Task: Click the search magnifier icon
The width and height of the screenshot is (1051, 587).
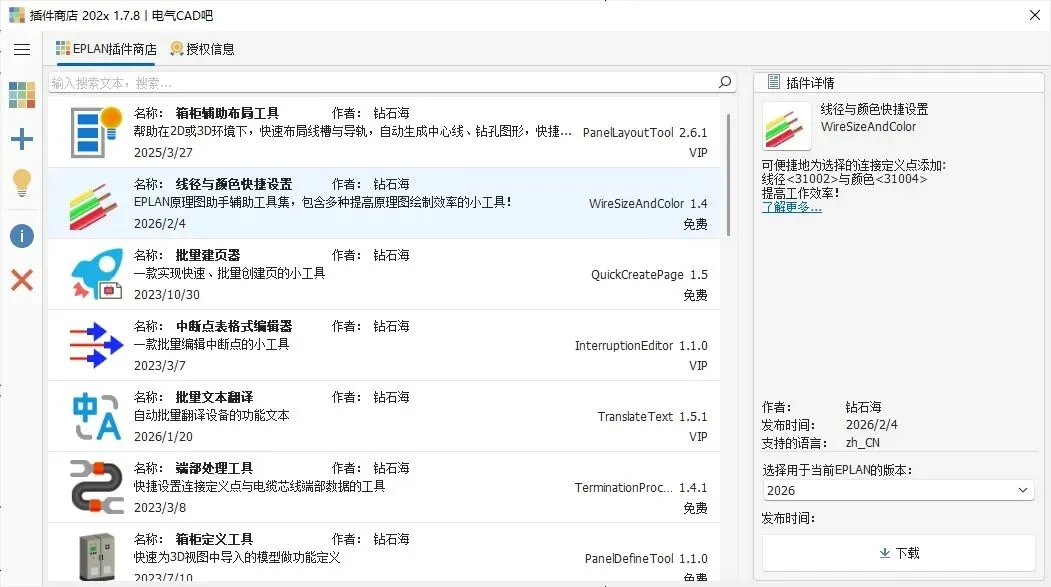Action: [x=725, y=82]
